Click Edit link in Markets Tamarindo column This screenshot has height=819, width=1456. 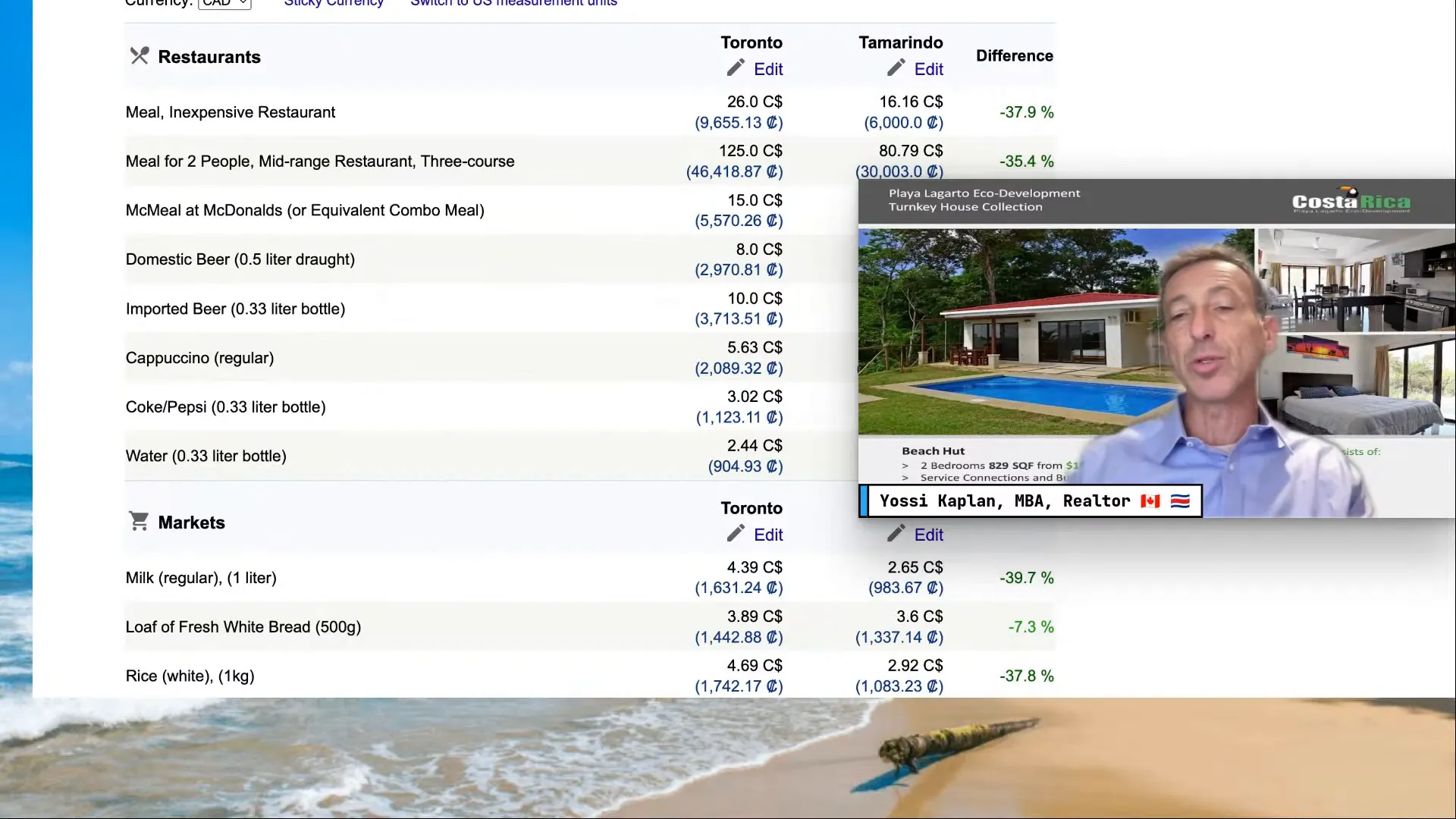[929, 535]
